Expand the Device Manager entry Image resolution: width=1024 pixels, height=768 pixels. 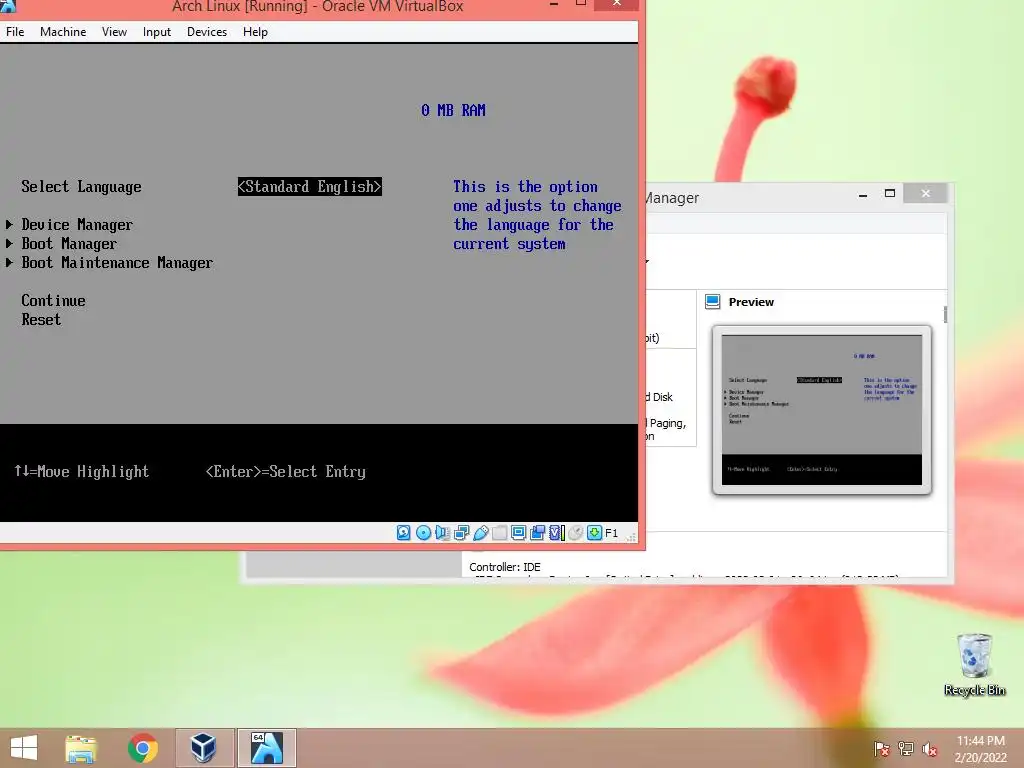76,225
